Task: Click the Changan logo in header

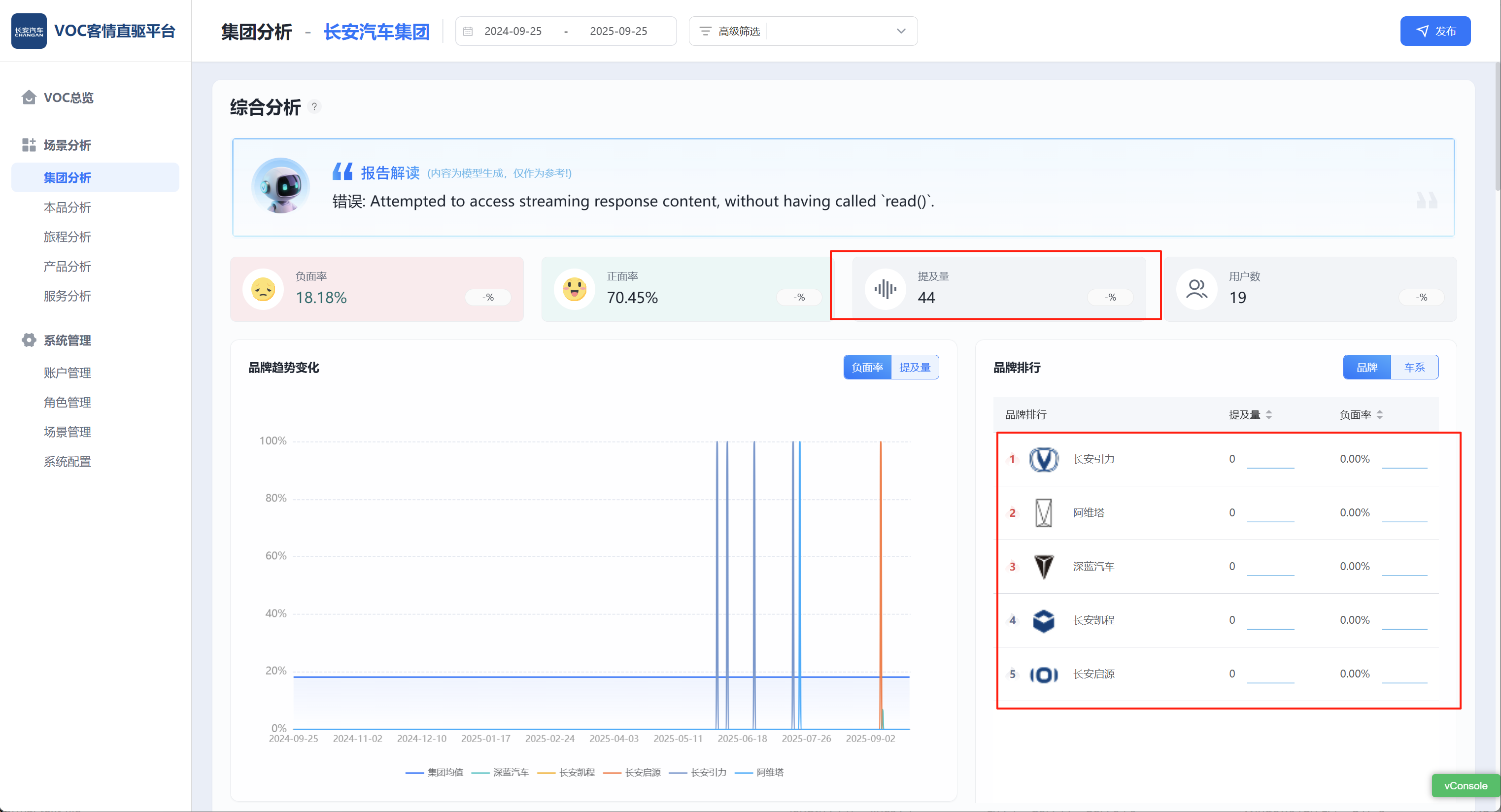Action: click(29, 31)
